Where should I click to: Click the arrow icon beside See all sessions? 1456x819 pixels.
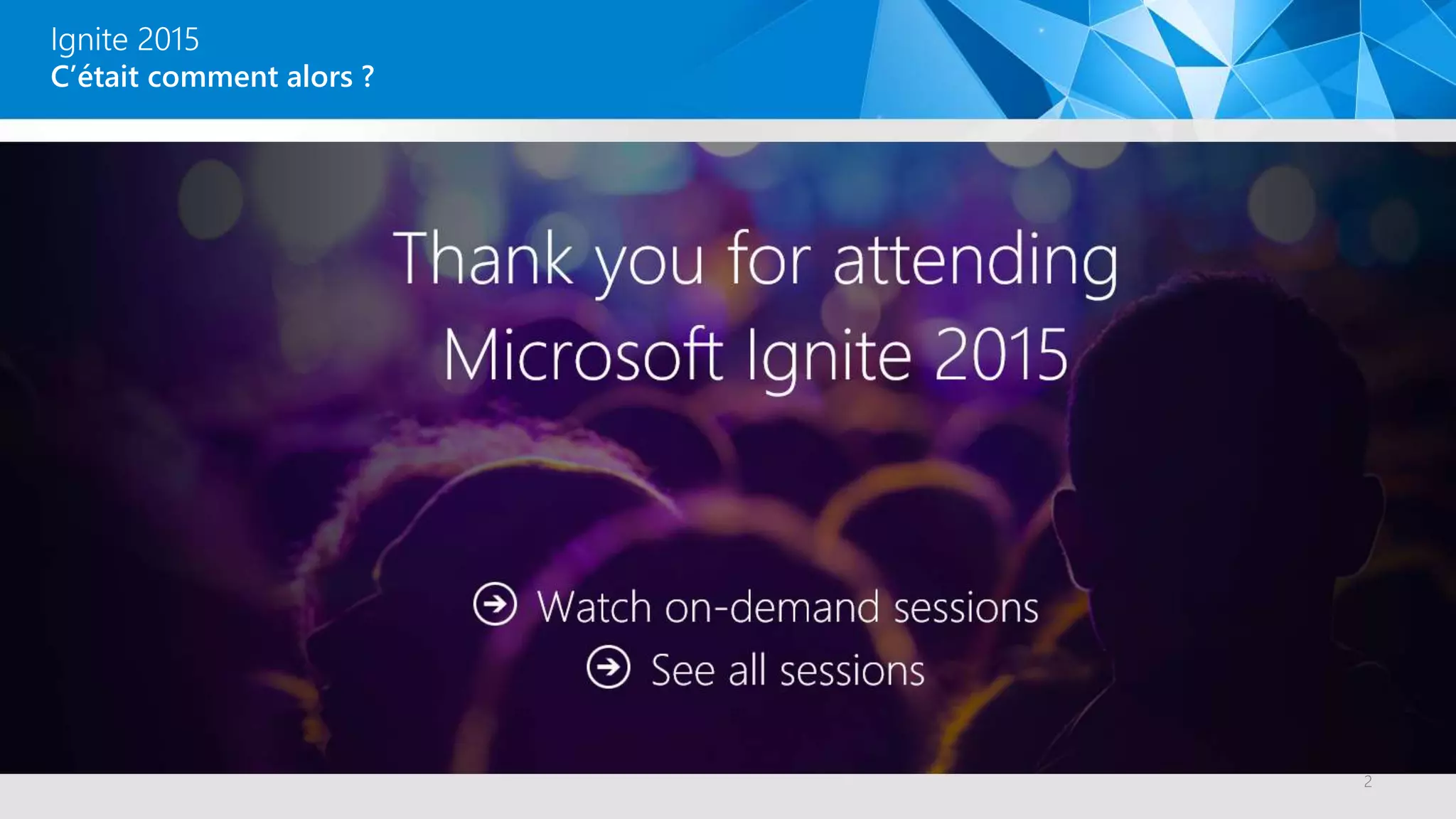(x=609, y=668)
